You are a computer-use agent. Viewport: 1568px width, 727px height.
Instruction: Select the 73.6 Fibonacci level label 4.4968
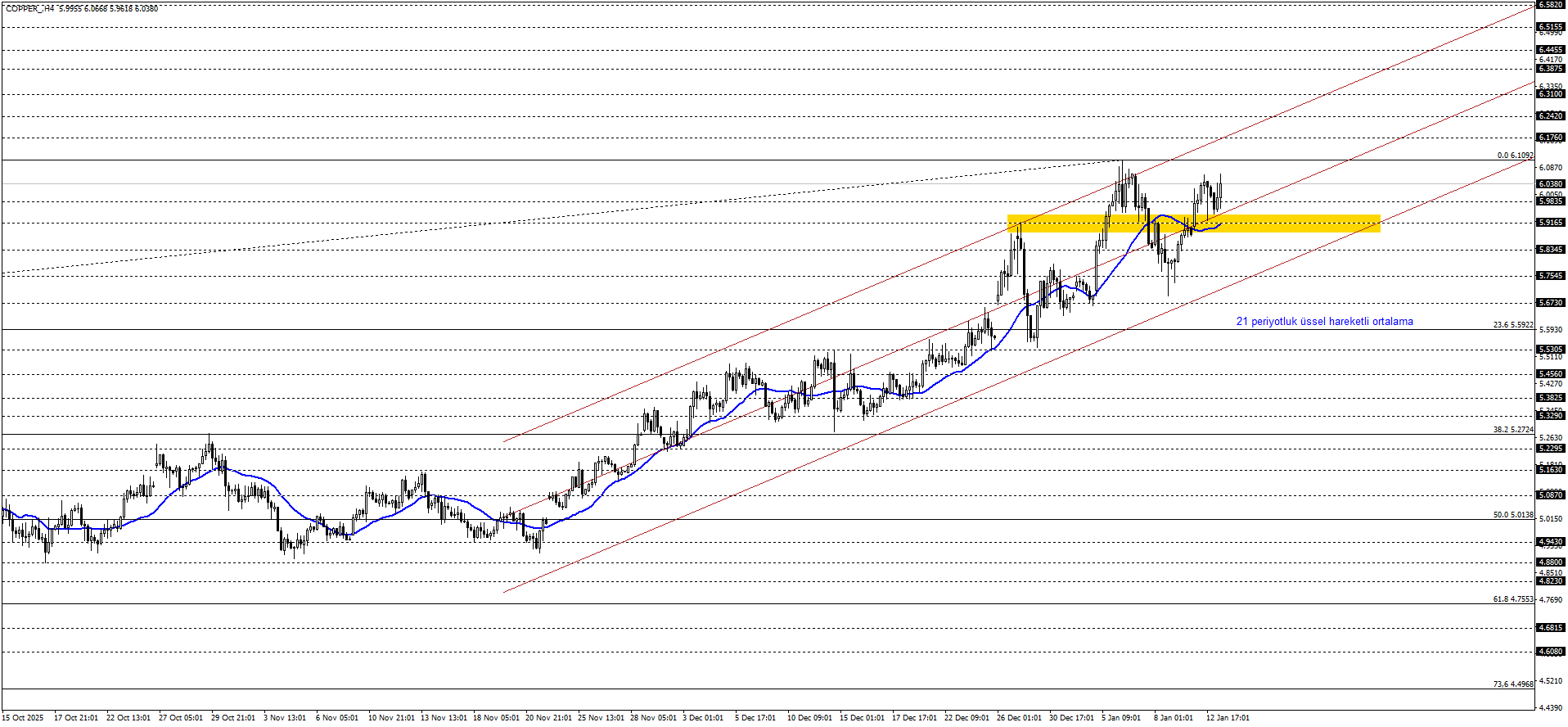click(1512, 684)
